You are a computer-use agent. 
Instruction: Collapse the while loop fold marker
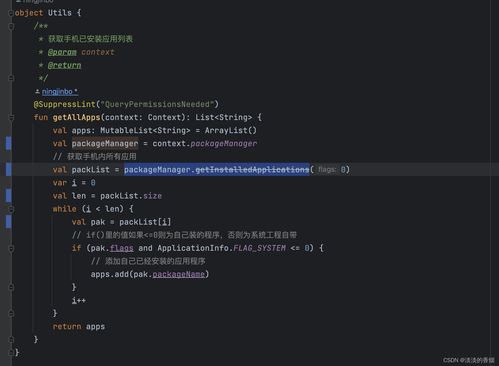(11, 209)
